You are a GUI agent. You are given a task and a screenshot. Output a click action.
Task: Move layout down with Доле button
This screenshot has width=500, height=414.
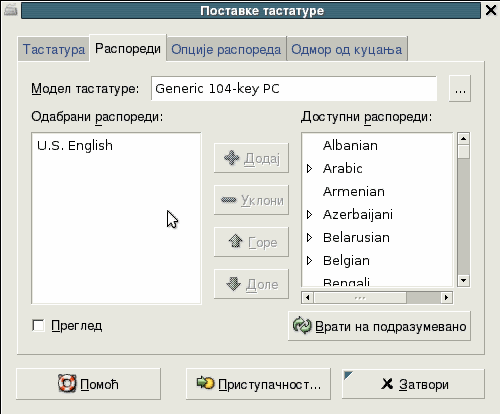tap(251, 284)
